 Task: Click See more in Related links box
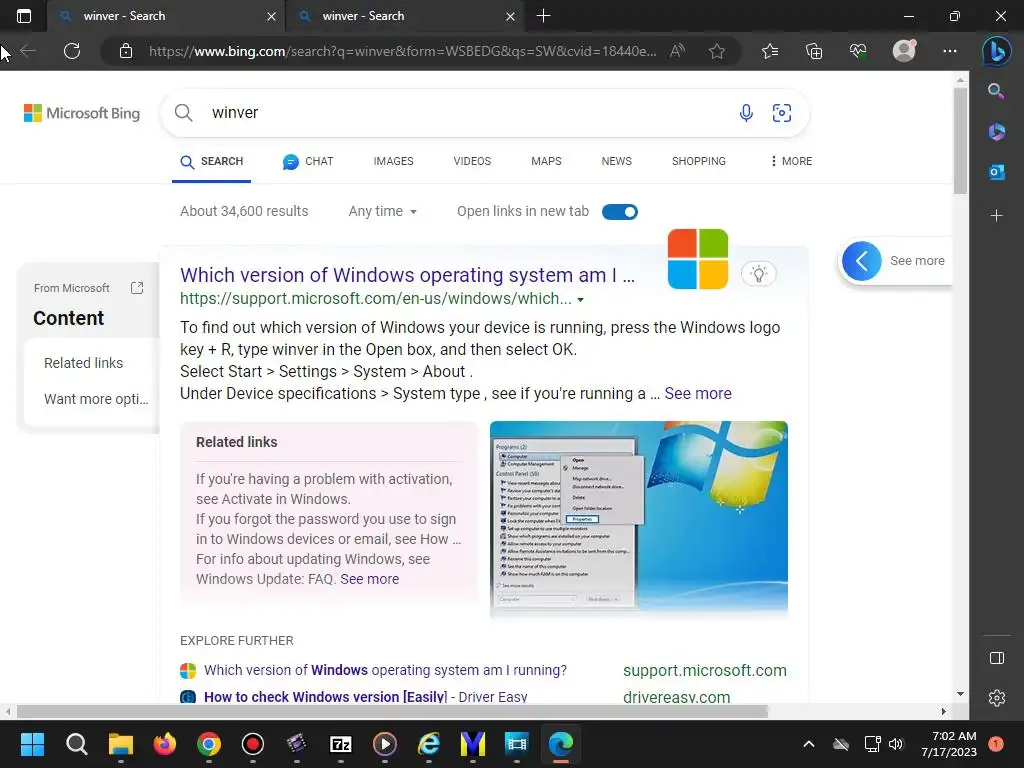[x=370, y=579]
